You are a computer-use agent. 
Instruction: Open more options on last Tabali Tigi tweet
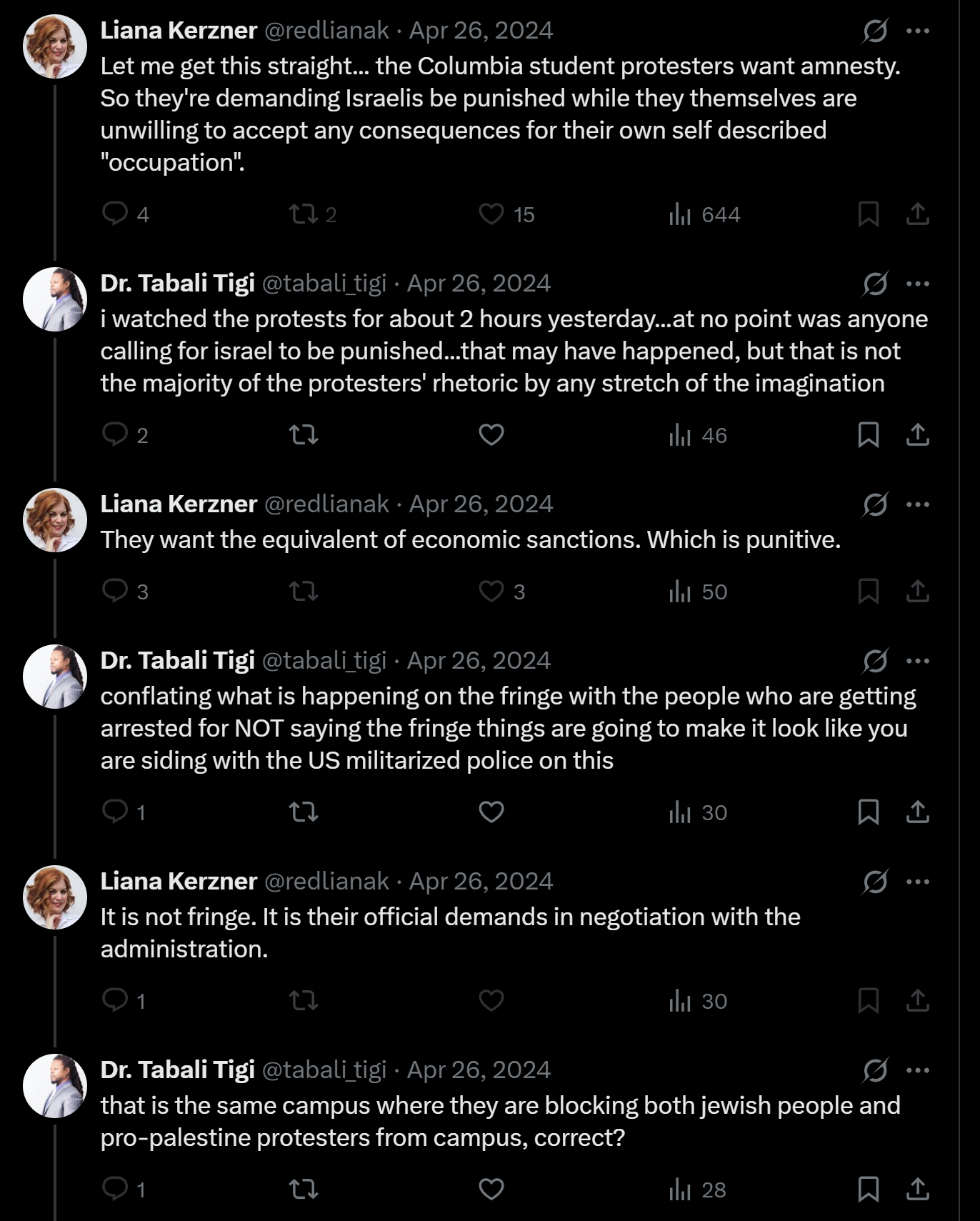(918, 1070)
